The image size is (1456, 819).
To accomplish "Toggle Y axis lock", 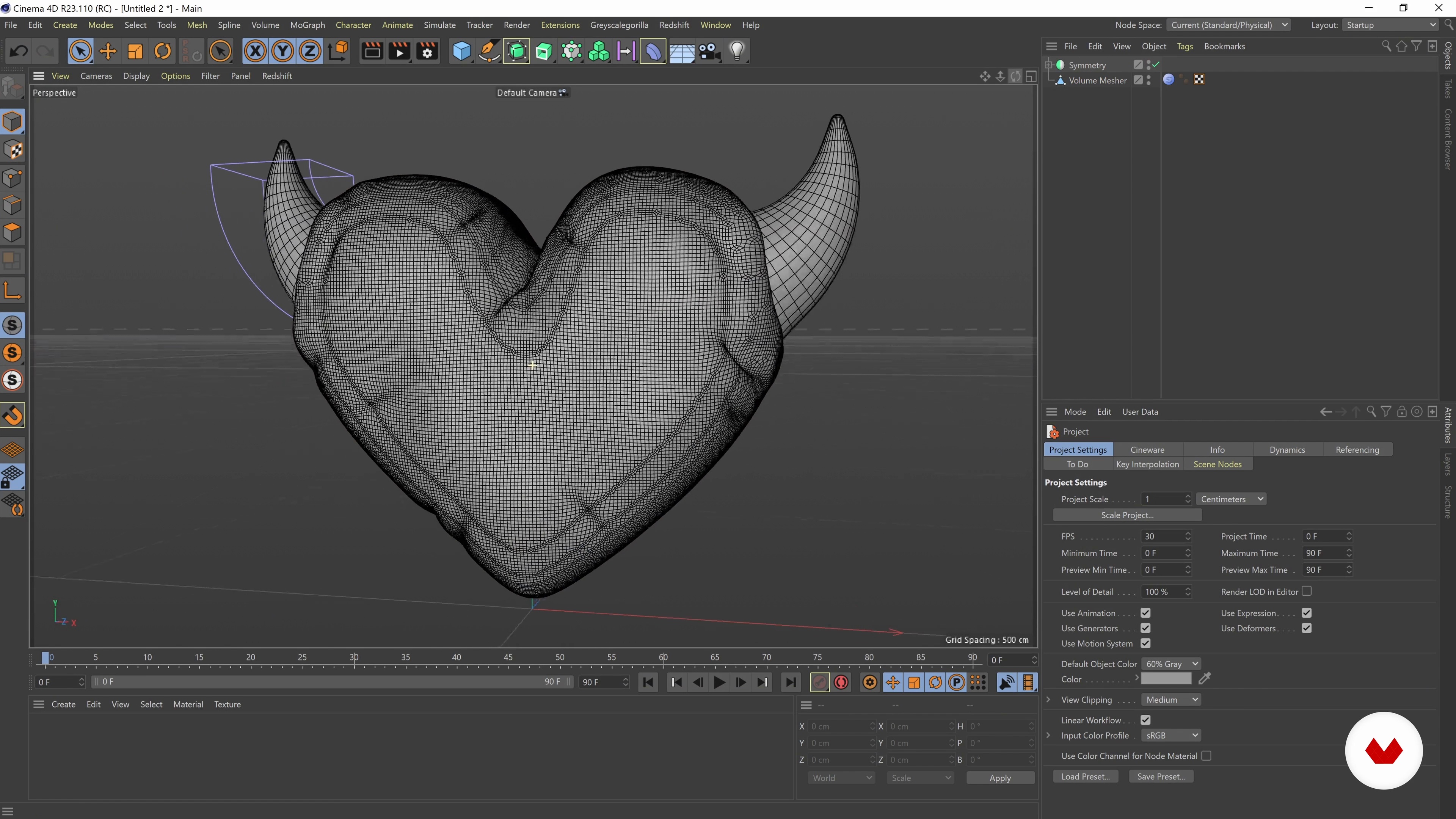I will (x=282, y=52).
